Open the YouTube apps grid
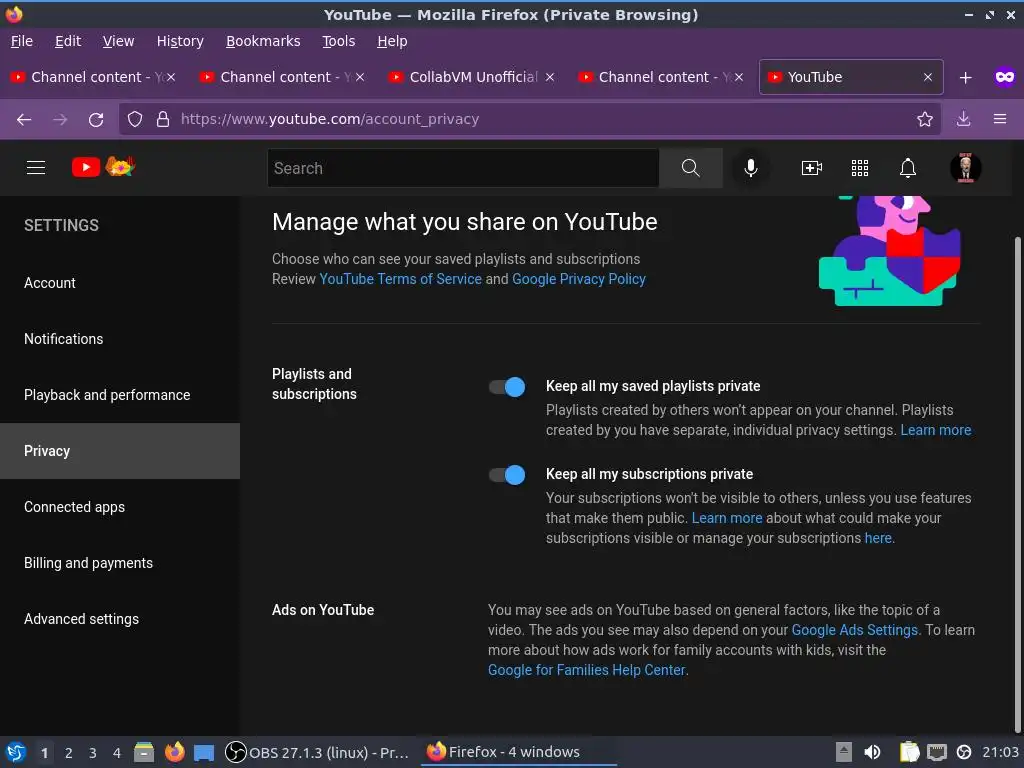 point(860,168)
